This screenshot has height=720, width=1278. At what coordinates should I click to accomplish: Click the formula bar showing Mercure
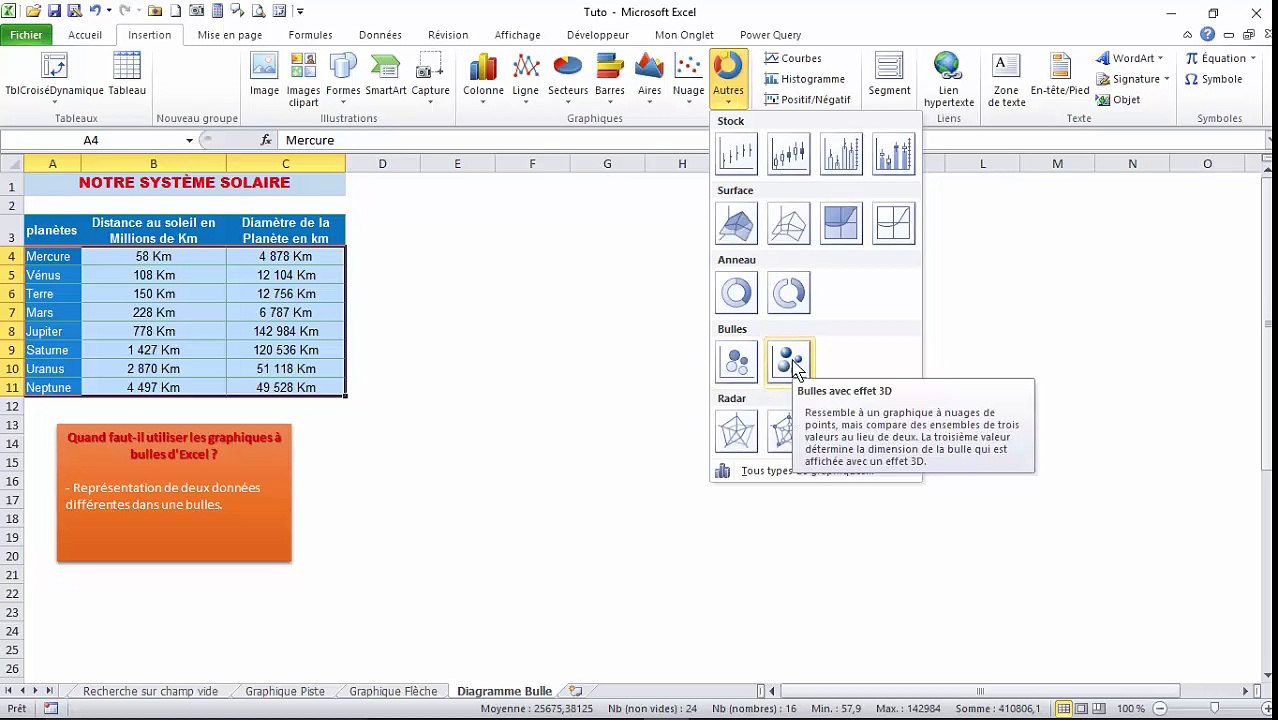tap(770, 140)
